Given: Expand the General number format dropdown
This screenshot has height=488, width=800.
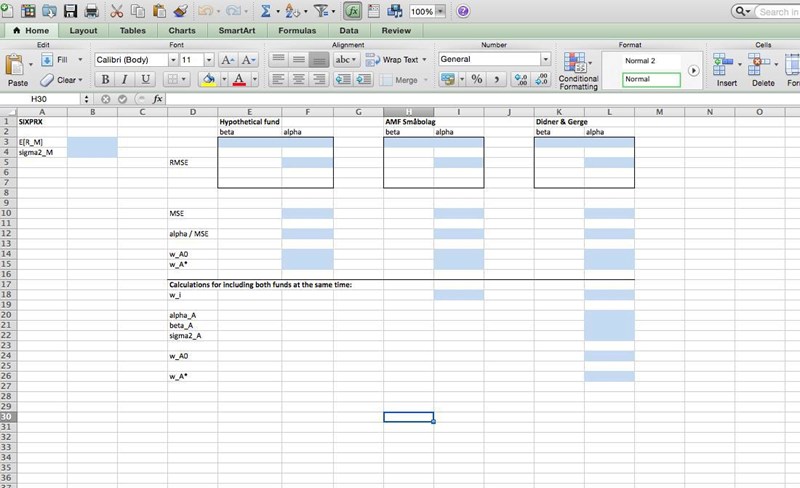Looking at the screenshot, I should point(545,60).
